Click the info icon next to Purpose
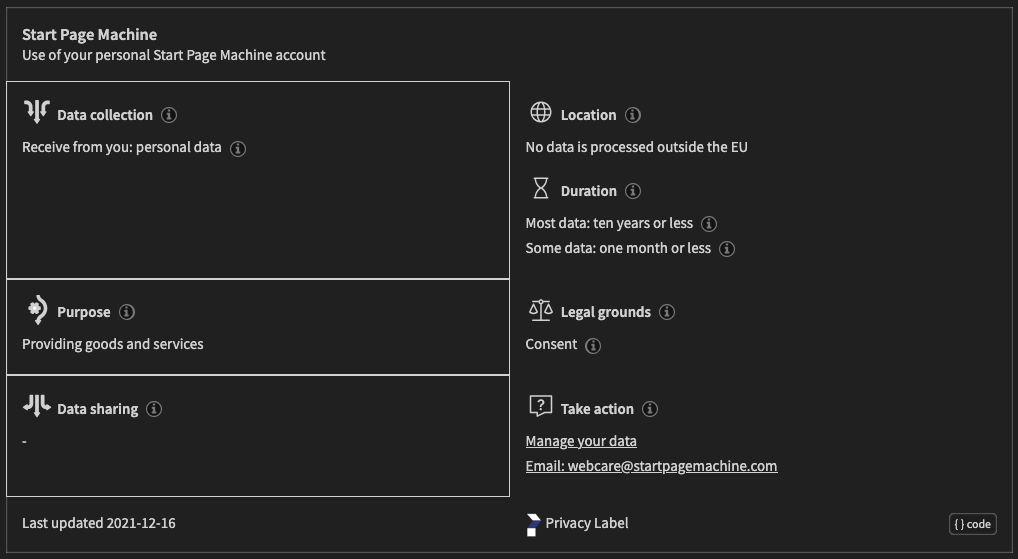The height and width of the screenshot is (559, 1018). [127, 312]
